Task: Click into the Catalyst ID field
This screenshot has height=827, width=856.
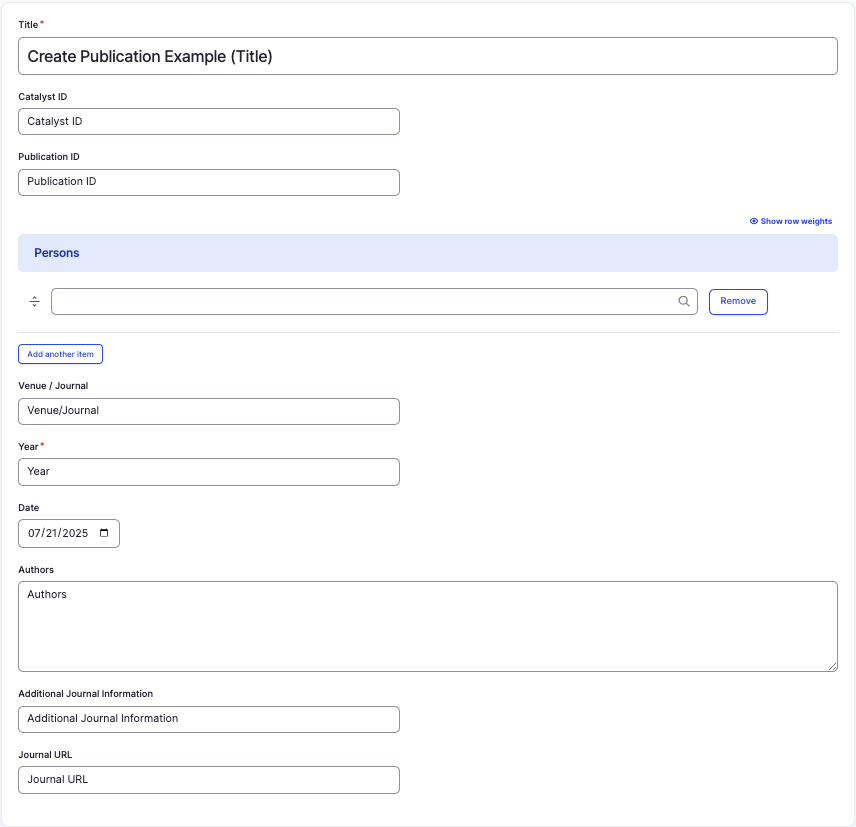Action: coord(208,121)
